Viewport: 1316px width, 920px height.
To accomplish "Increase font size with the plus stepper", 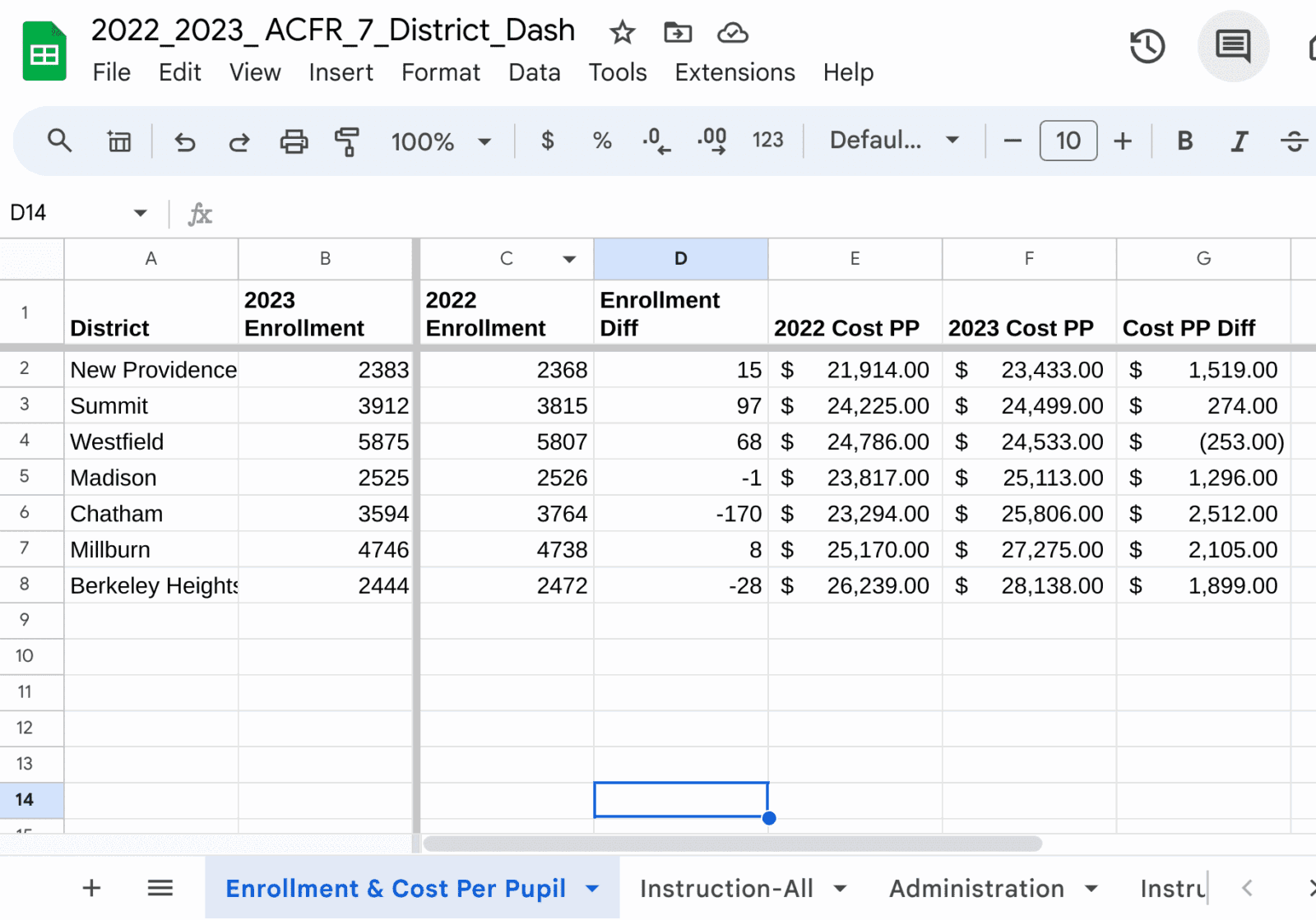I will (1122, 141).
